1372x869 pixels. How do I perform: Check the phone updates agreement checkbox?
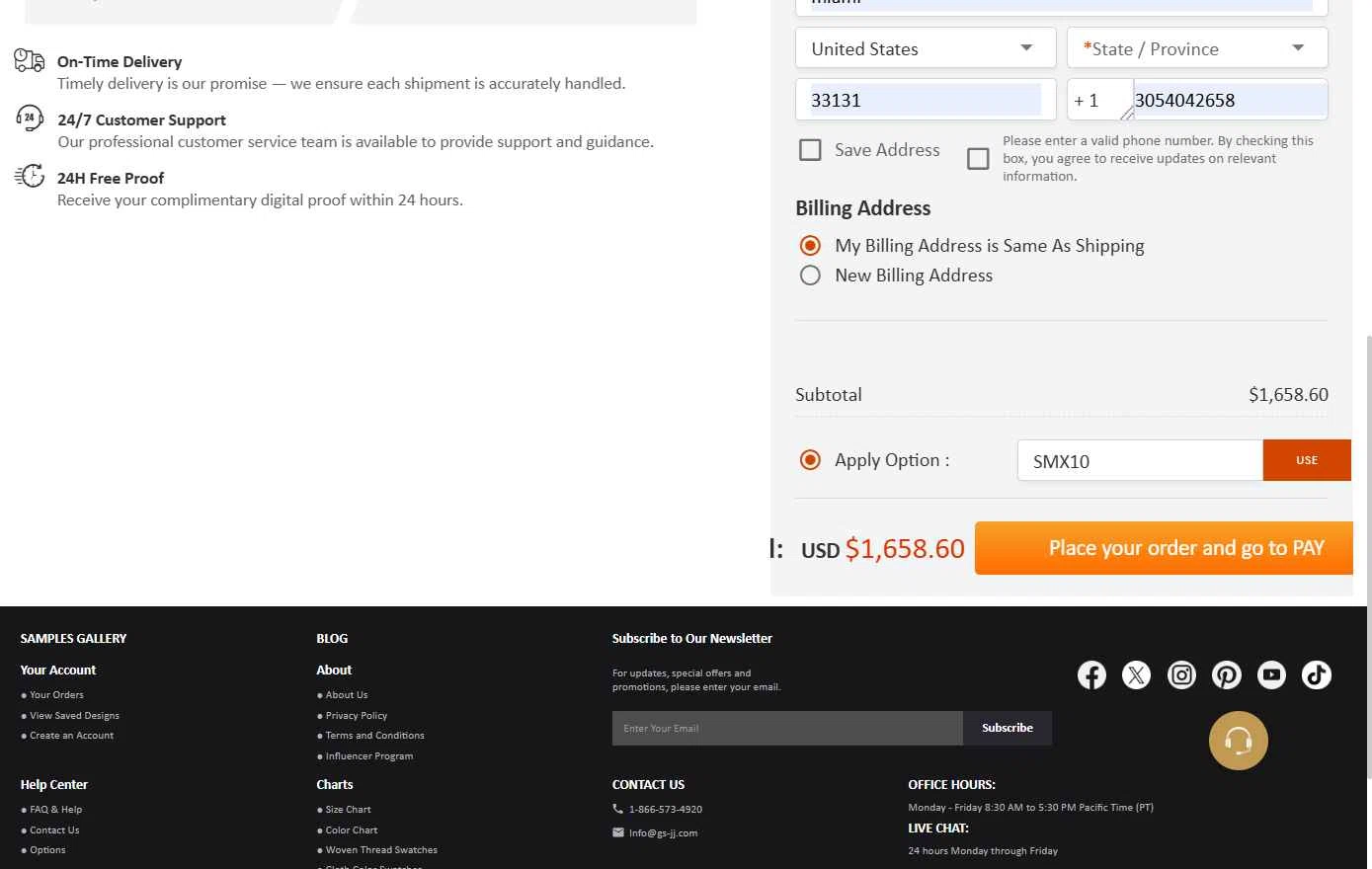[x=978, y=159]
